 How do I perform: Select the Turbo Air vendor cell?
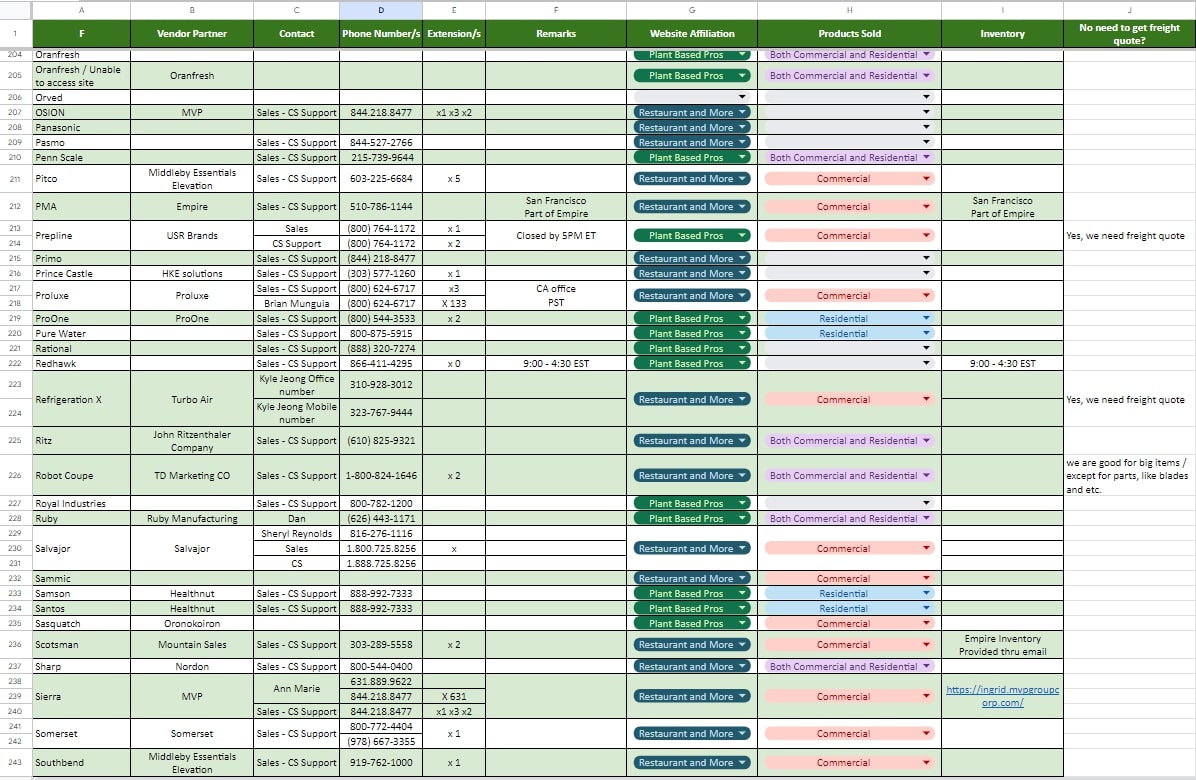[x=191, y=400]
